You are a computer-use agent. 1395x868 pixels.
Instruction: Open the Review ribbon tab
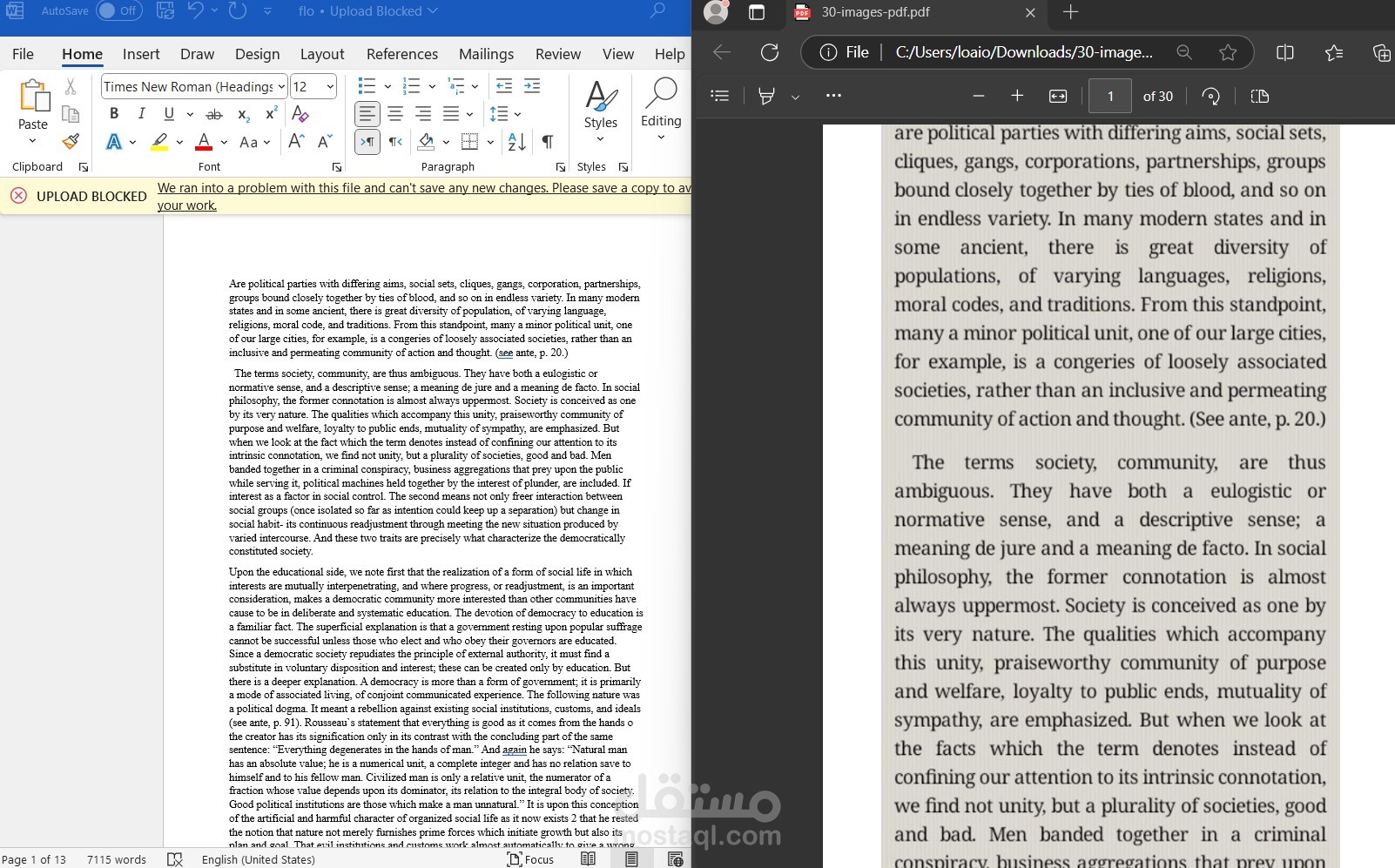[558, 54]
